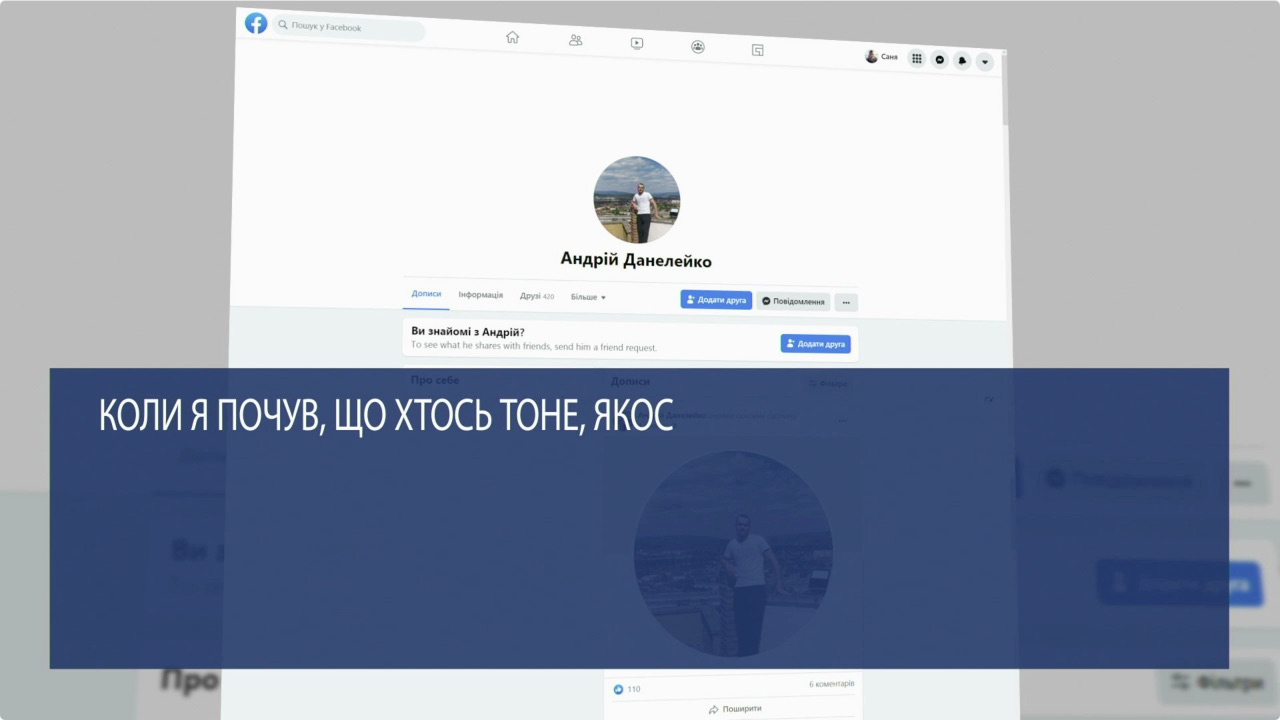Select the Дописи tab

coord(426,294)
